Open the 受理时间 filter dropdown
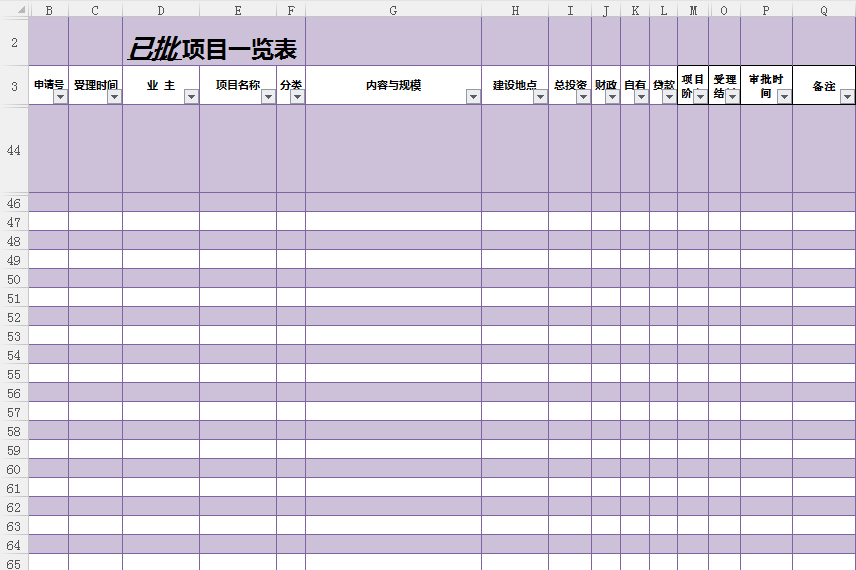The width and height of the screenshot is (856, 570). point(114,97)
